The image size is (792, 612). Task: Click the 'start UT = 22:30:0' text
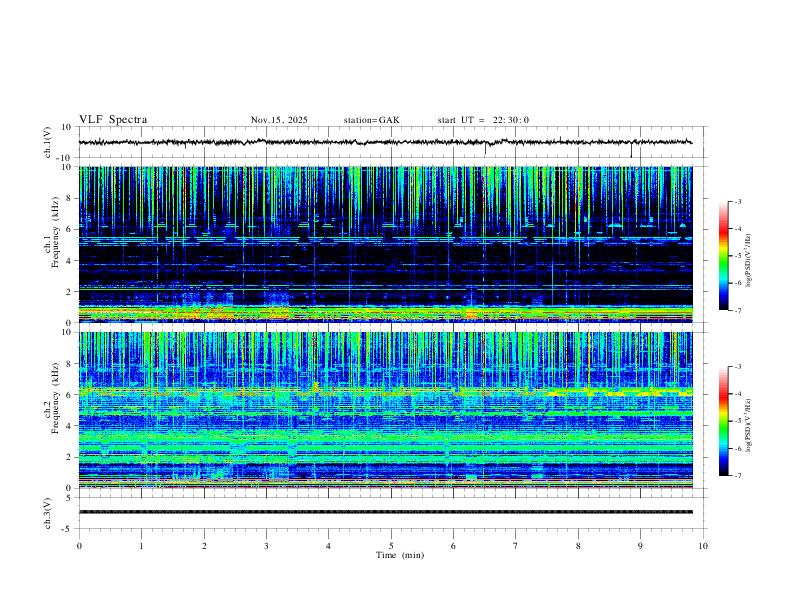[x=483, y=120]
